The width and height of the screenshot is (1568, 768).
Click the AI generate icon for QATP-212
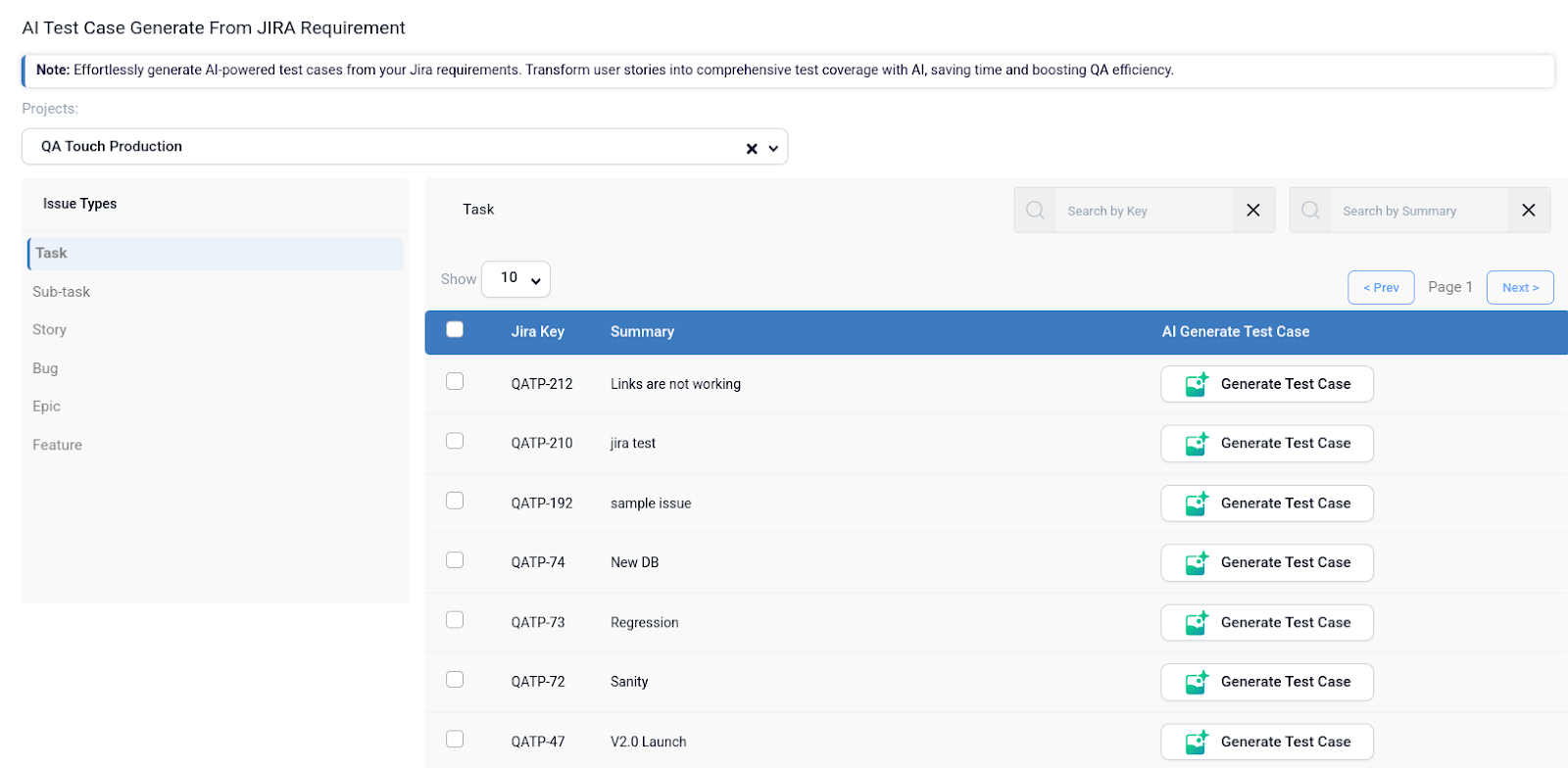1197,385
